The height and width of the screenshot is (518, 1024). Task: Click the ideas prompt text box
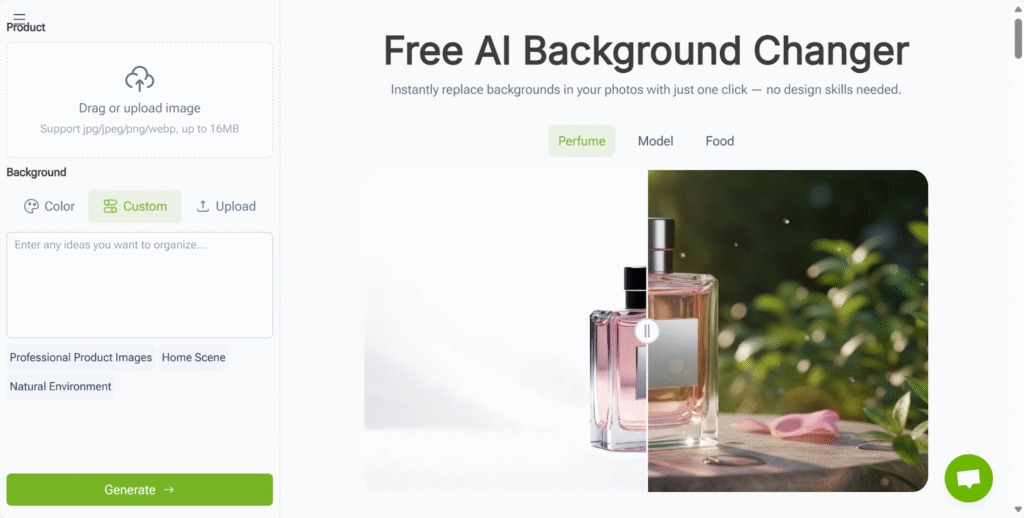click(140, 285)
